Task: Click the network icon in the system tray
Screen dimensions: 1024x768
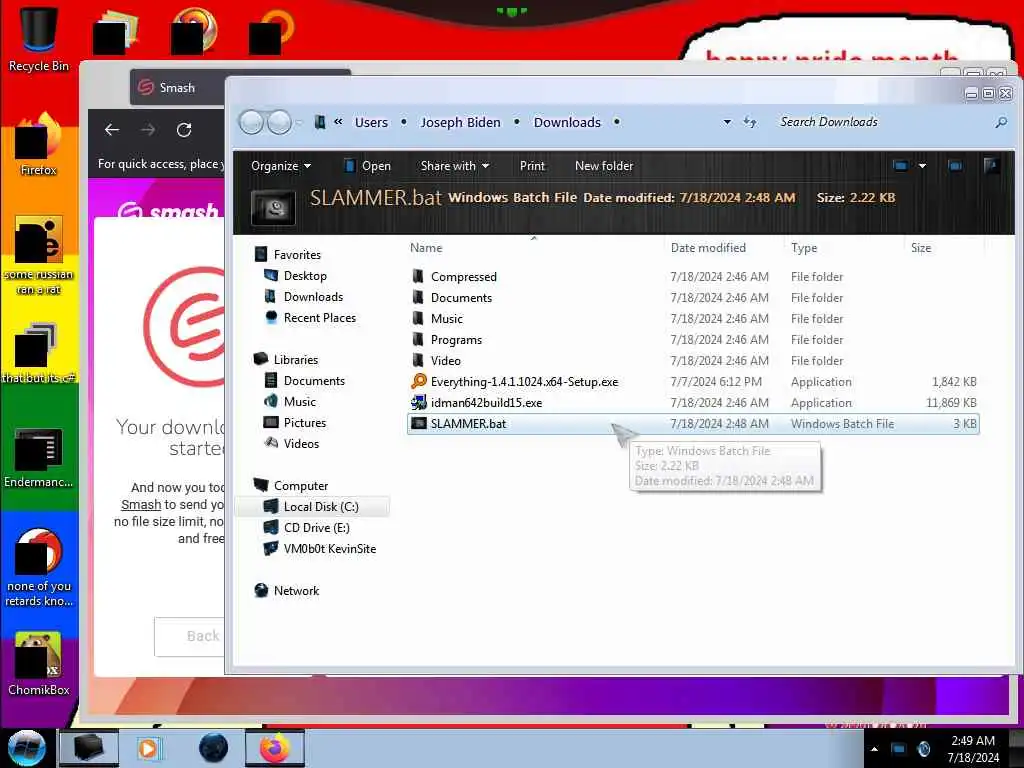Action: tap(899, 749)
